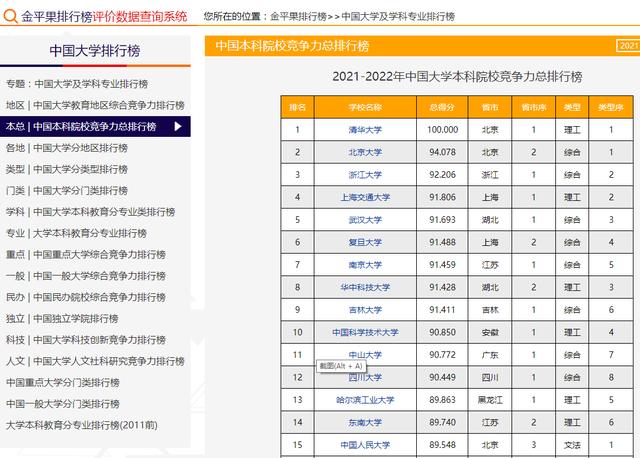This screenshot has width=640, height=458.
Task: Open the 吉林大学 link
Action: 365,310
